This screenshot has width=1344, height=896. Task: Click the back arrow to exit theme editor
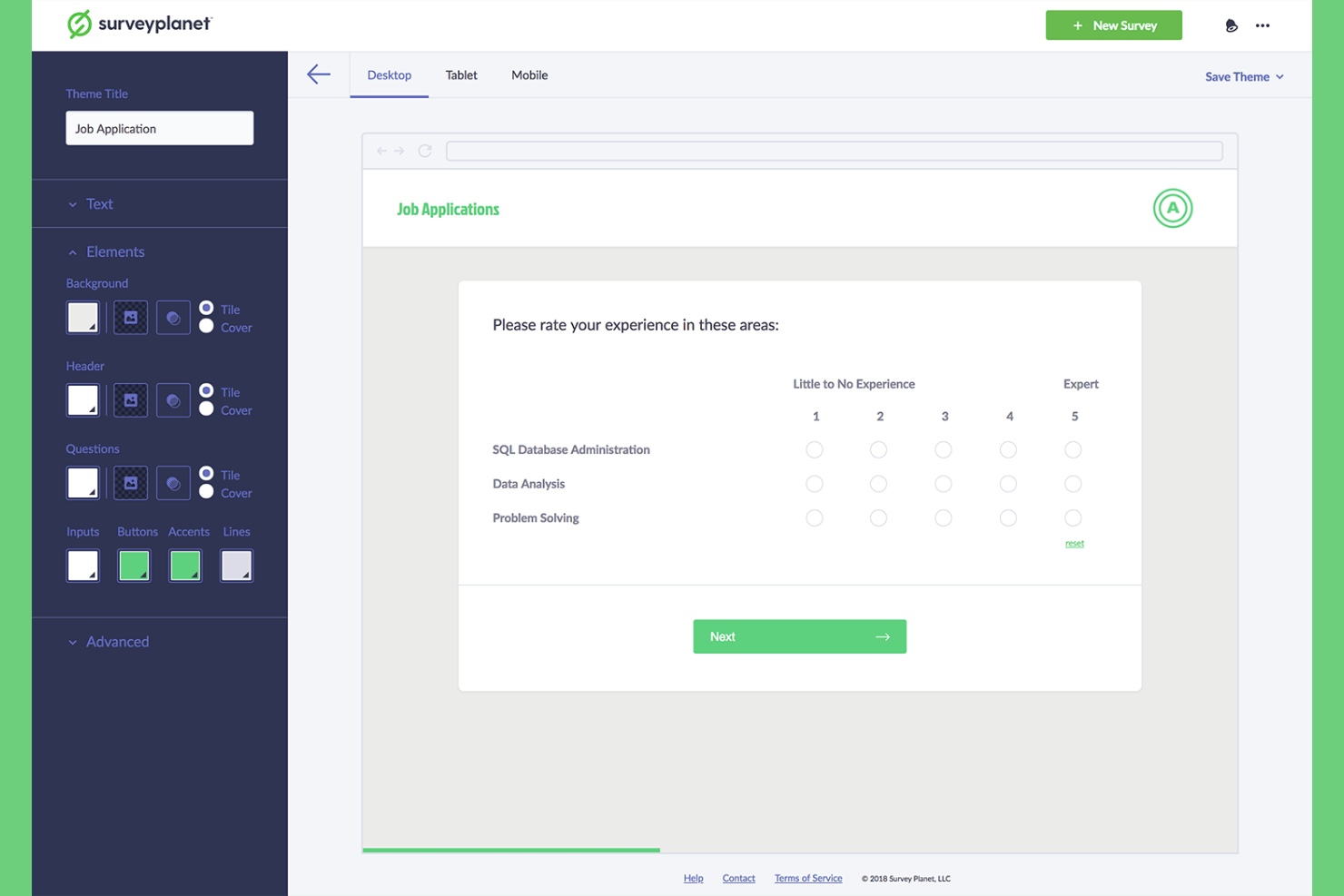(x=318, y=74)
